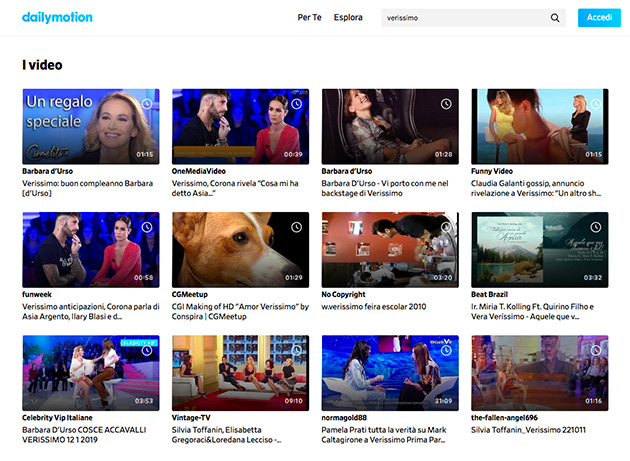
Task: Click watch later clock on backstage di Verissimo video
Action: 446,104
